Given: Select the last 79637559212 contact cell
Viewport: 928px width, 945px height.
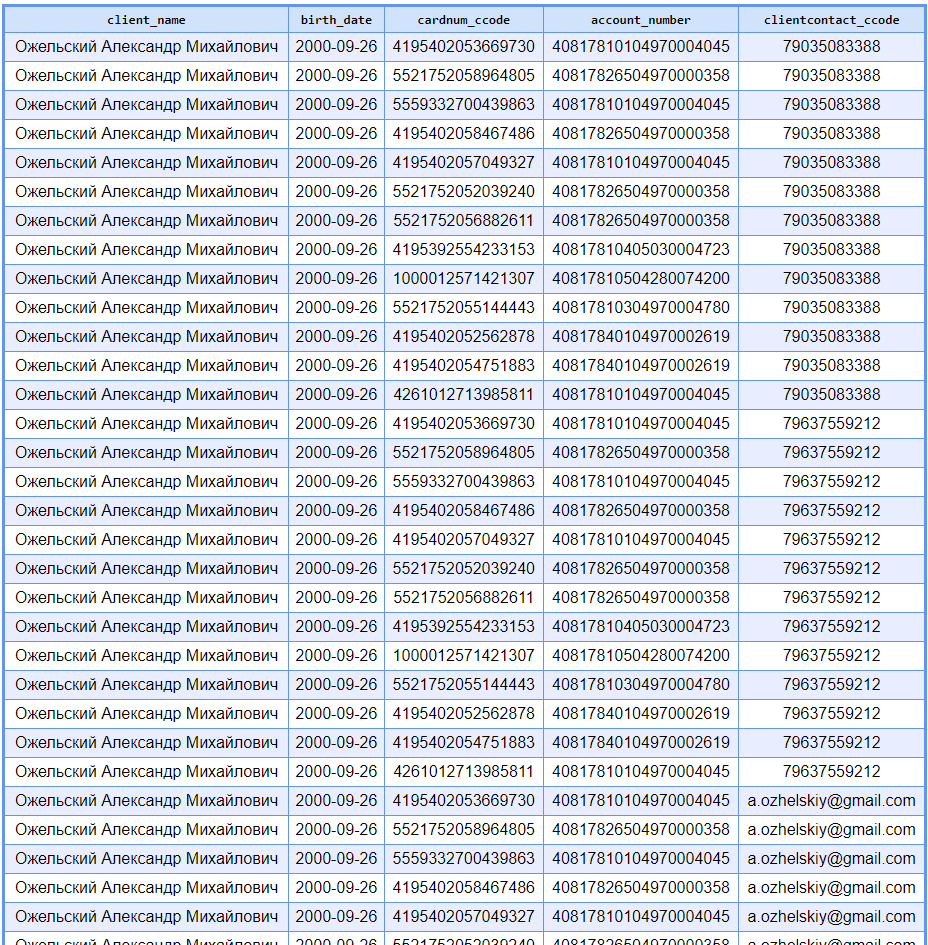Looking at the screenshot, I should coord(831,771).
